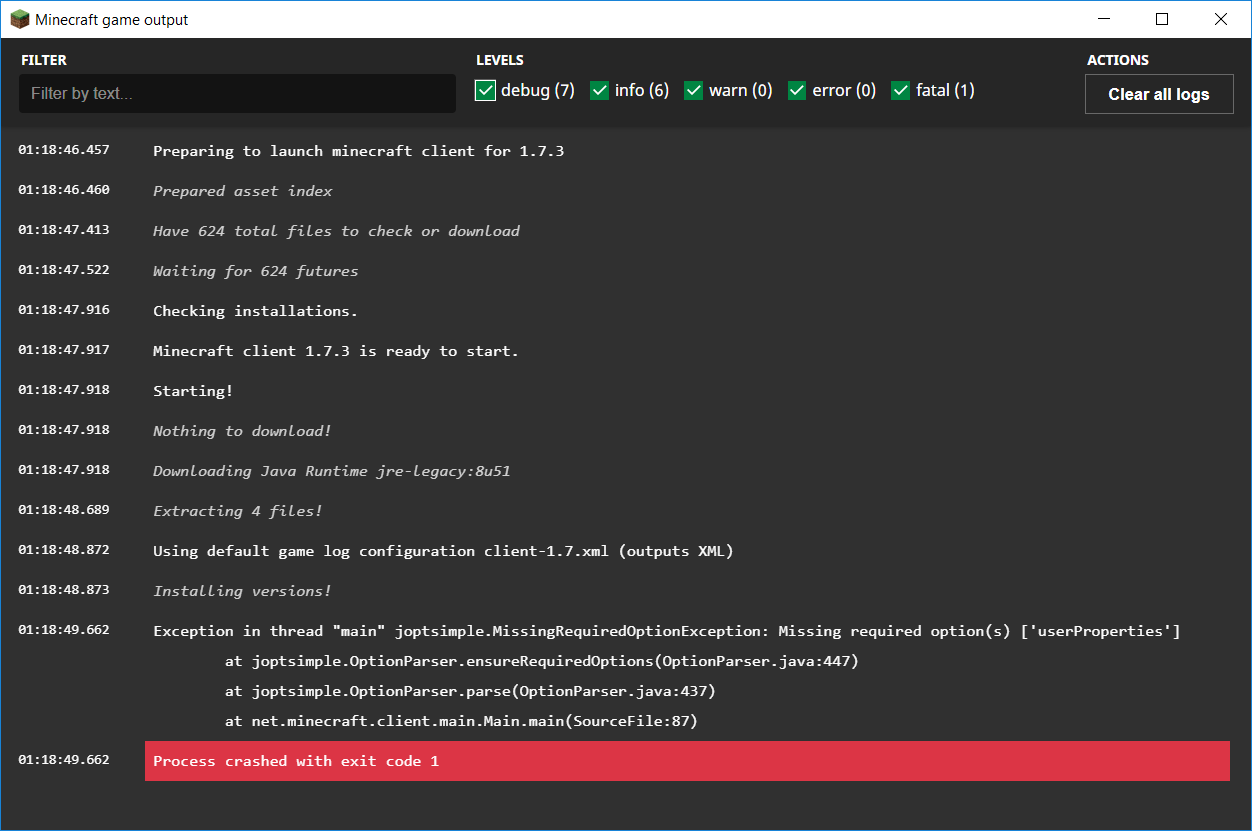Click 'Have 624 total files to check or download'
The image size is (1252, 831).
[336, 231]
